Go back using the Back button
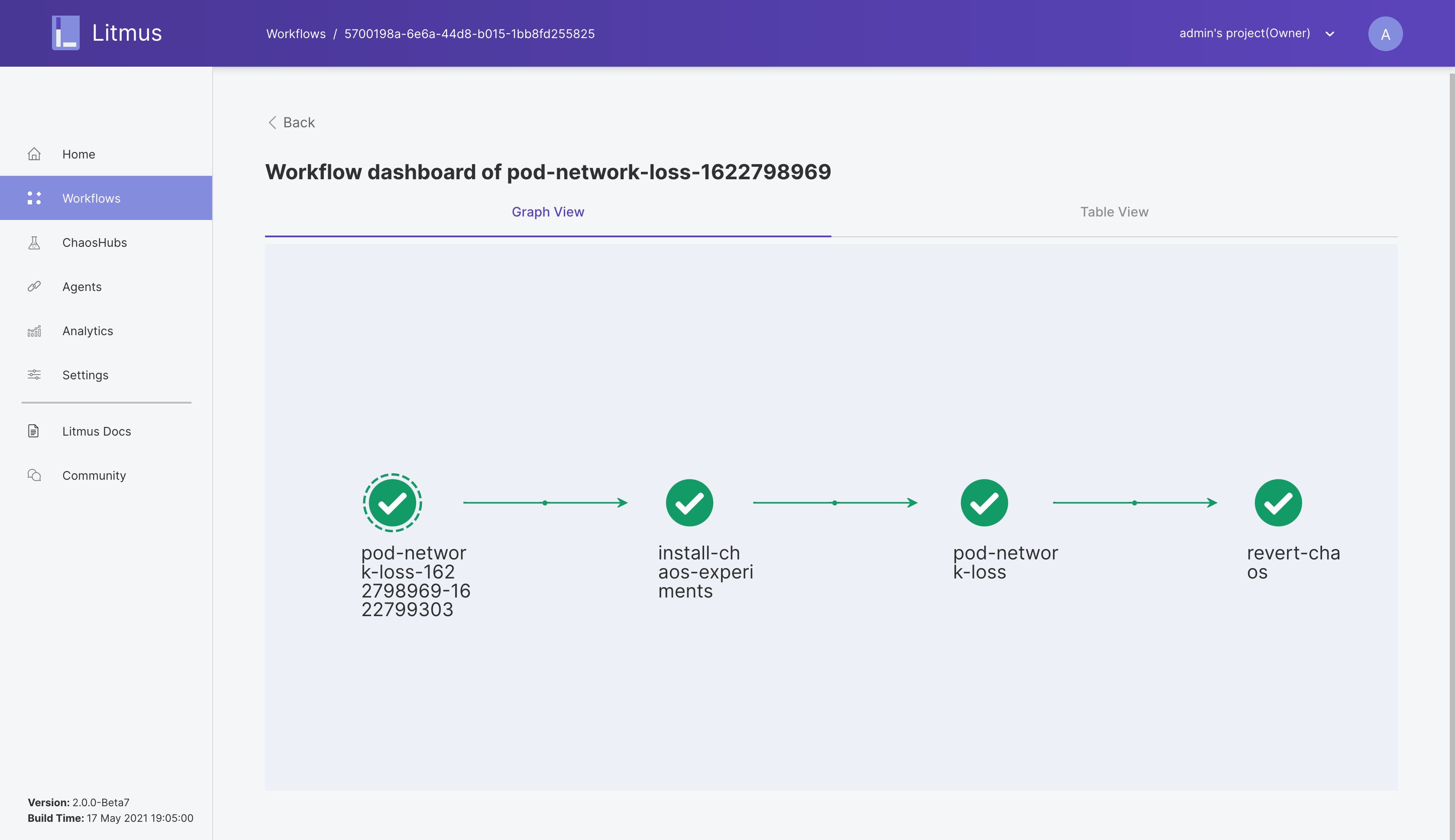1455x840 pixels. click(292, 122)
